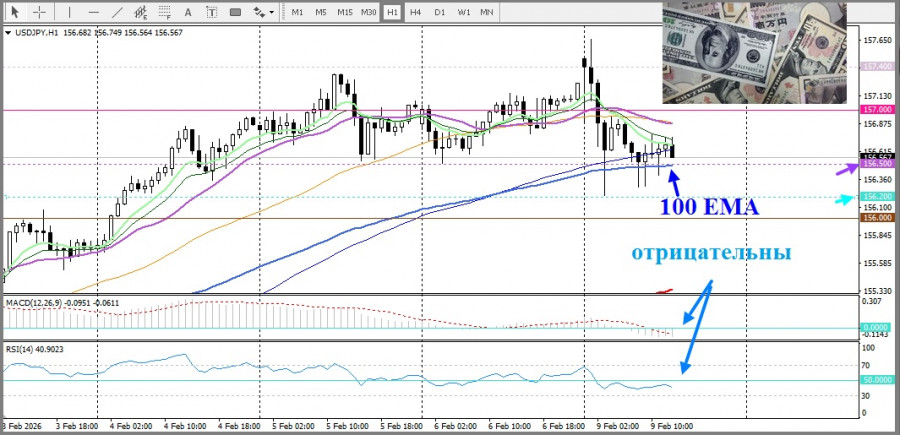Select the Fibonacci retracement tool
This screenshot has width=900, height=435.
[165, 11]
